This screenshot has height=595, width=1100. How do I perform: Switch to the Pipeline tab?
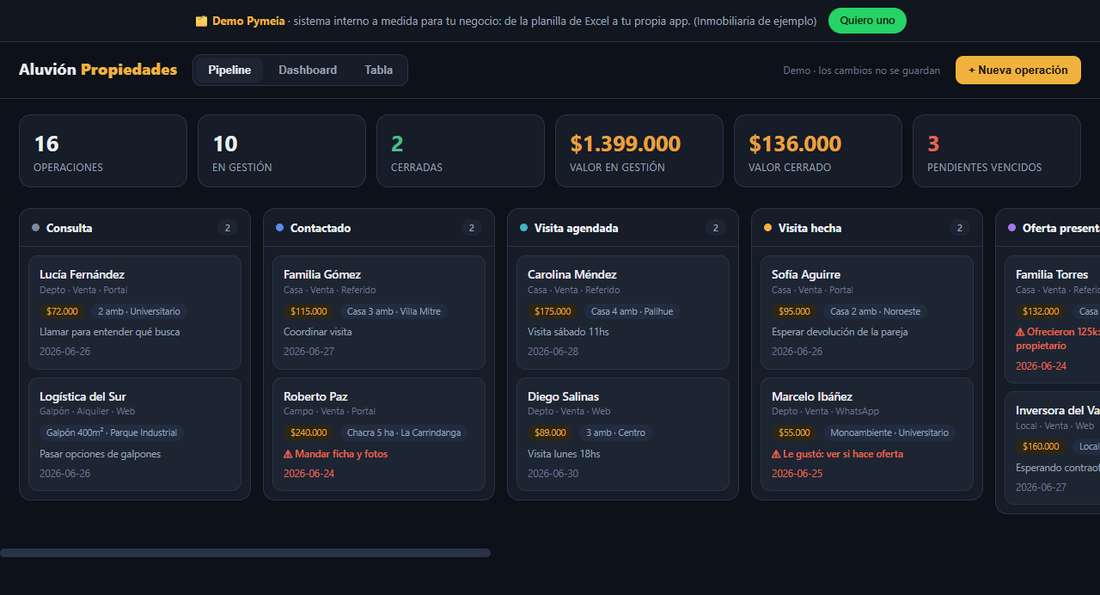point(229,70)
